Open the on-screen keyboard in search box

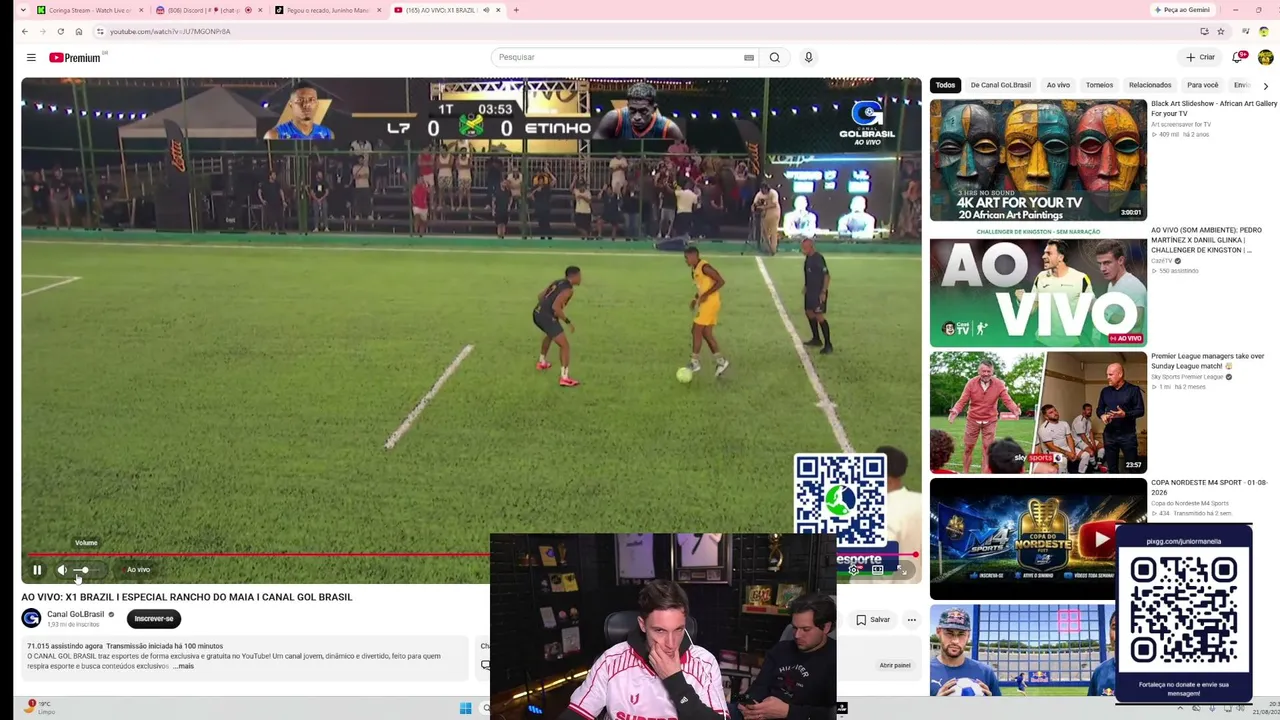tap(749, 58)
